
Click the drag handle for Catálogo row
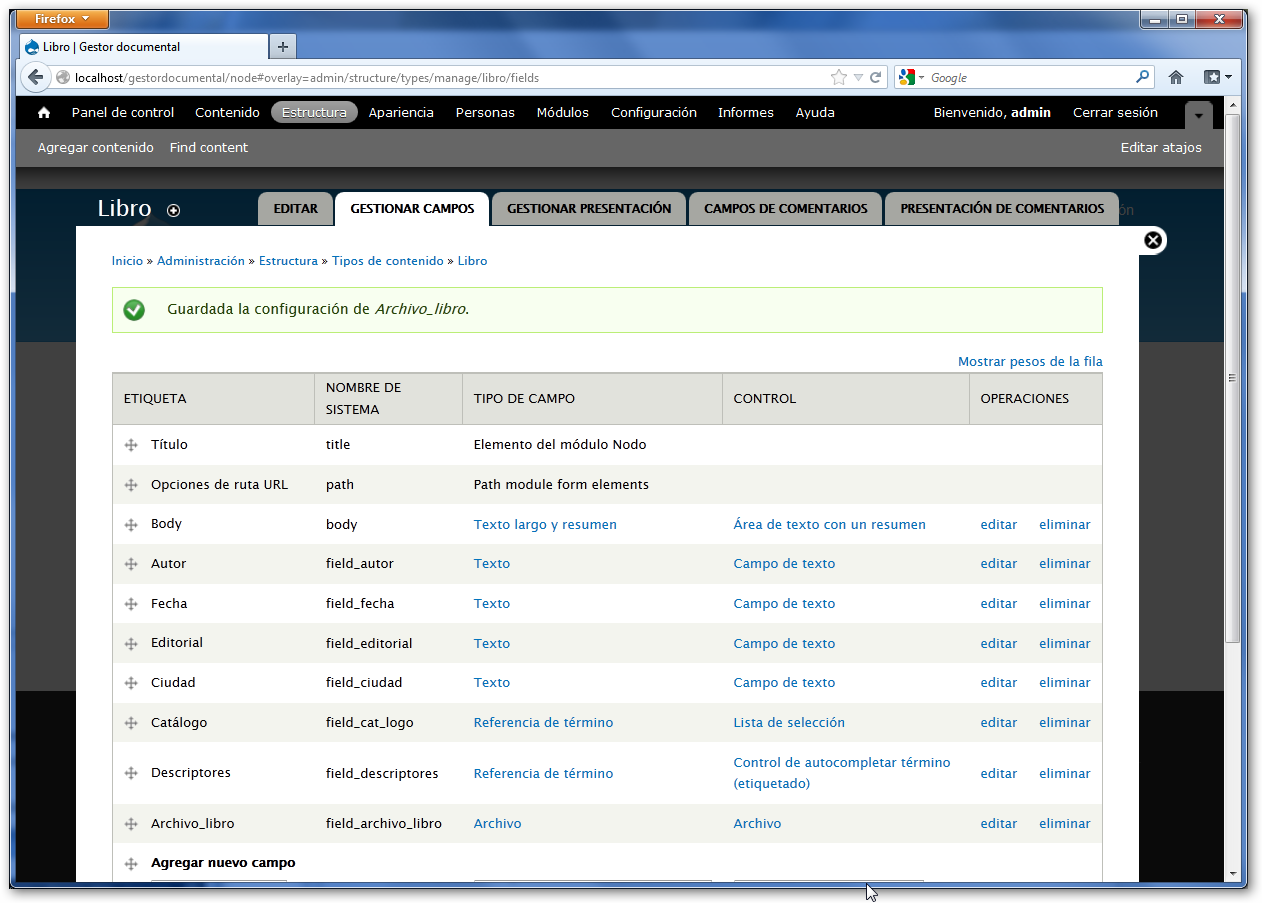[x=131, y=723]
